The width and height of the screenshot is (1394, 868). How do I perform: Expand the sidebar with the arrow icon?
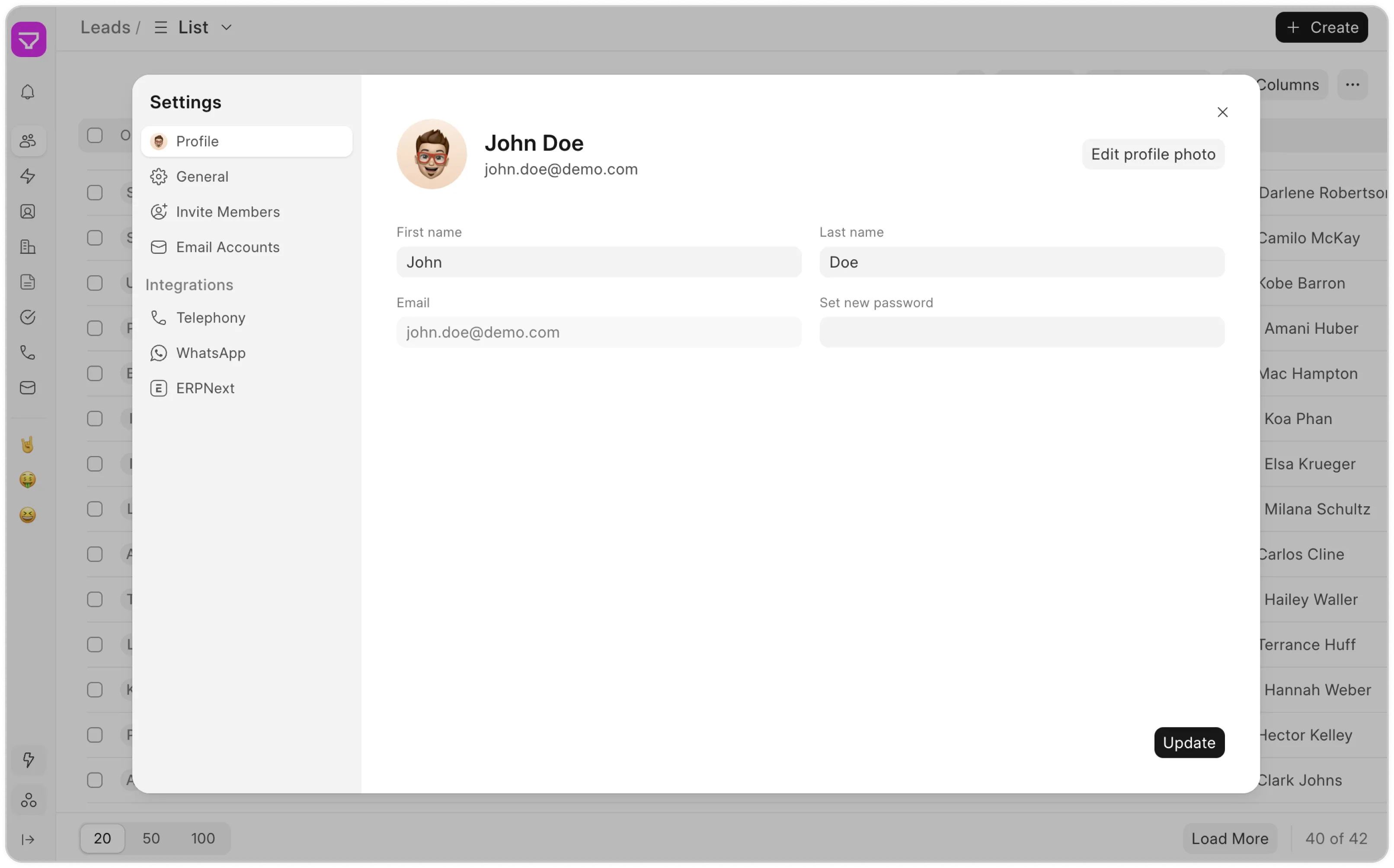point(28,839)
